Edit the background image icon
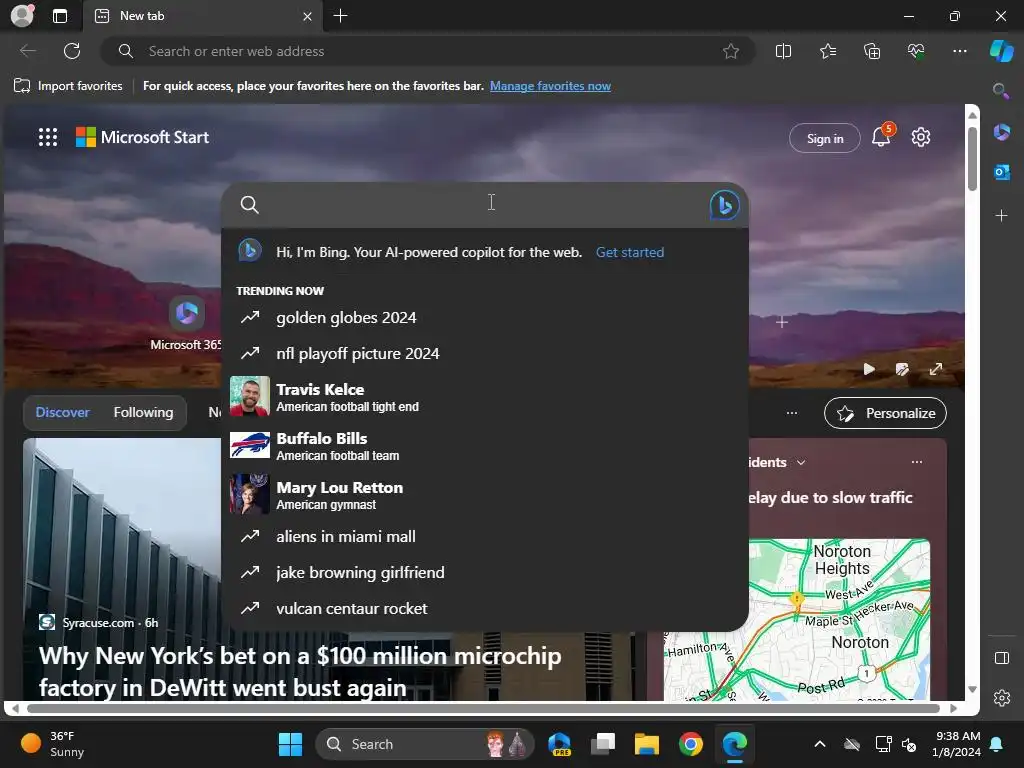Image resolution: width=1024 pixels, height=768 pixels. point(902,369)
